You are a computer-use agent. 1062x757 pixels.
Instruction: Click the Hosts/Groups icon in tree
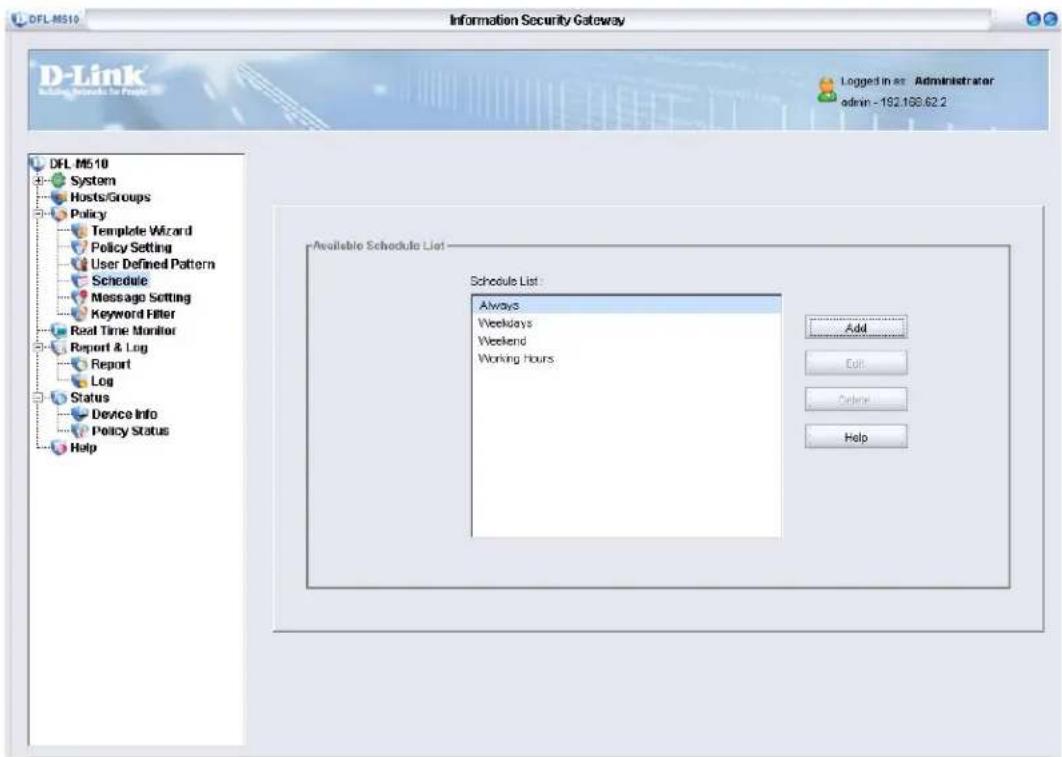59,197
